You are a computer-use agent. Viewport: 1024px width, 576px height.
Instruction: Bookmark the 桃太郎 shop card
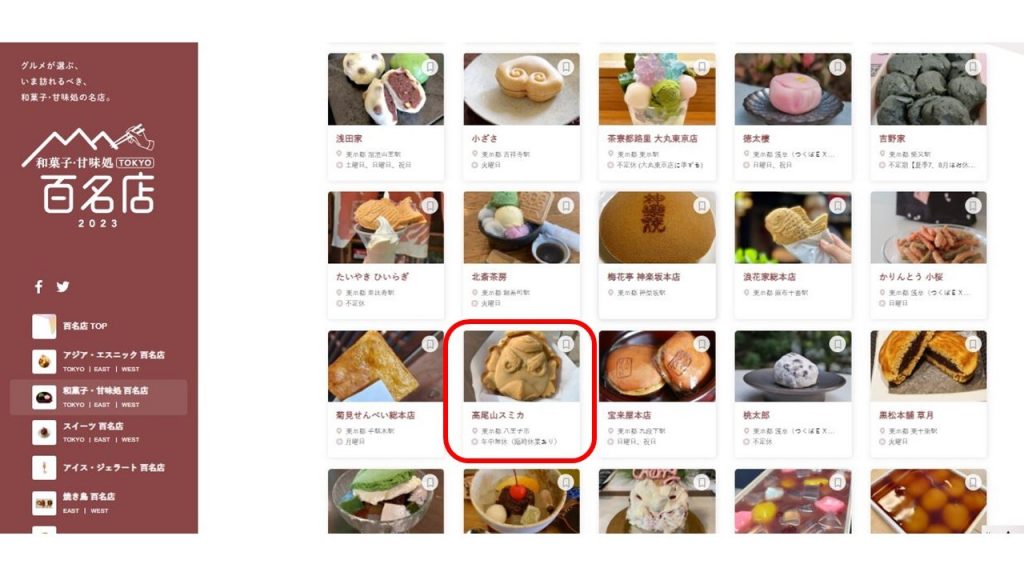coord(837,344)
